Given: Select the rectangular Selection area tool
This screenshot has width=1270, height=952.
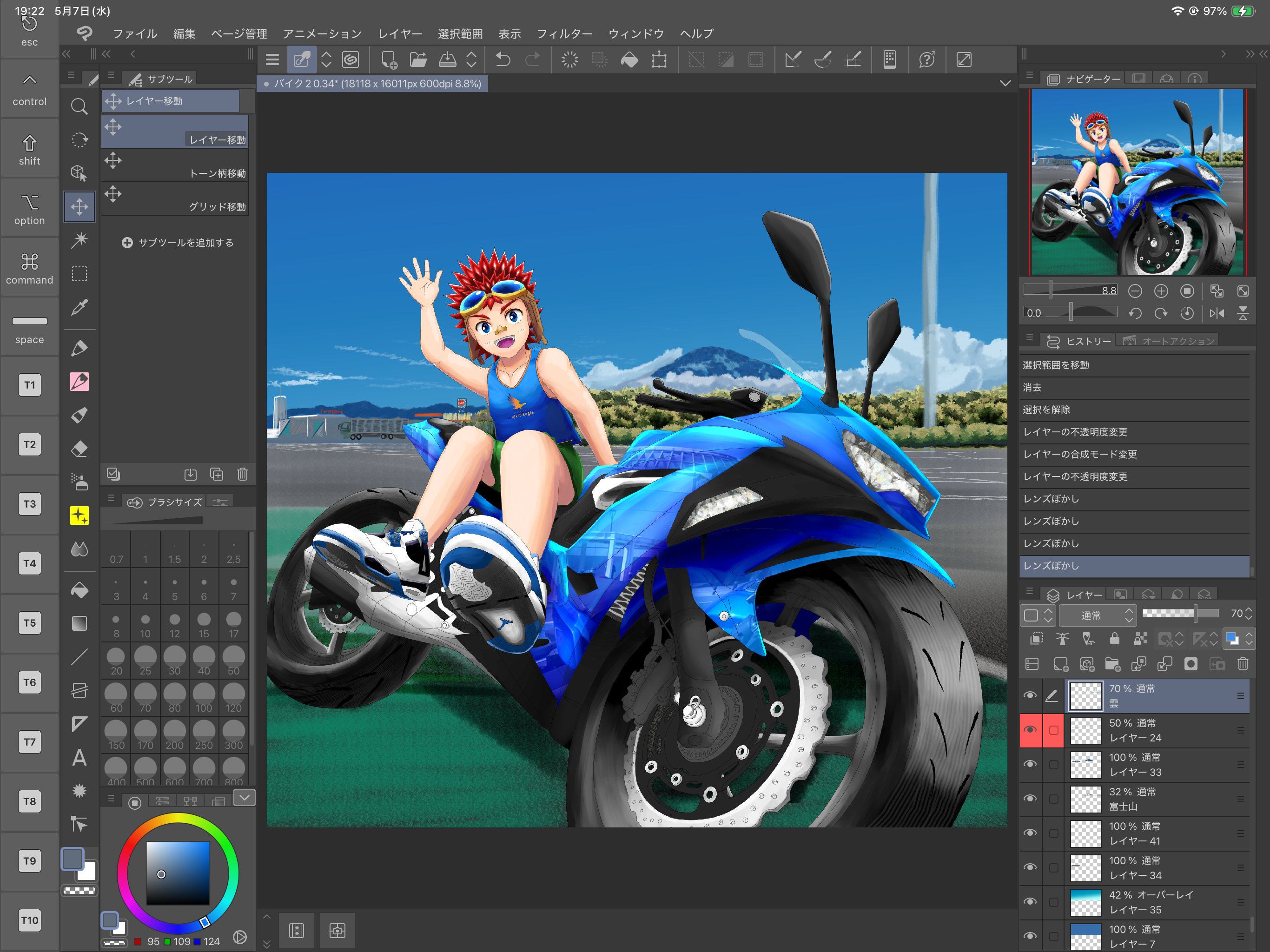Looking at the screenshot, I should [79, 273].
